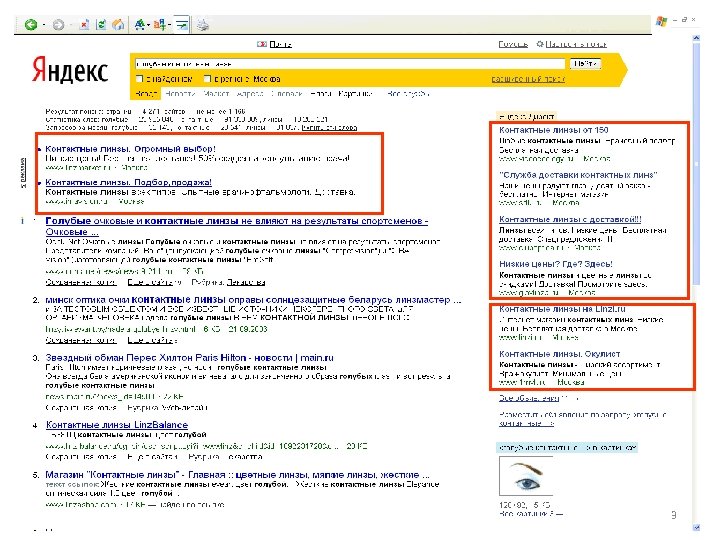The width and height of the screenshot is (720, 540).
Task: Click the Найти search button
Action: (x=585, y=64)
